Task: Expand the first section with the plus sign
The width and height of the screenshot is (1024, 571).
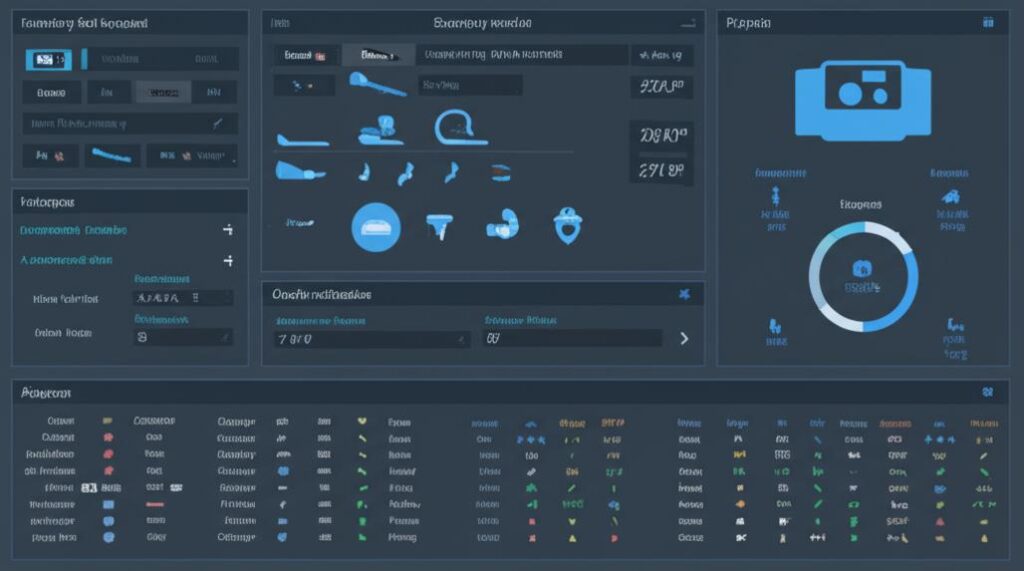Action: (227, 230)
